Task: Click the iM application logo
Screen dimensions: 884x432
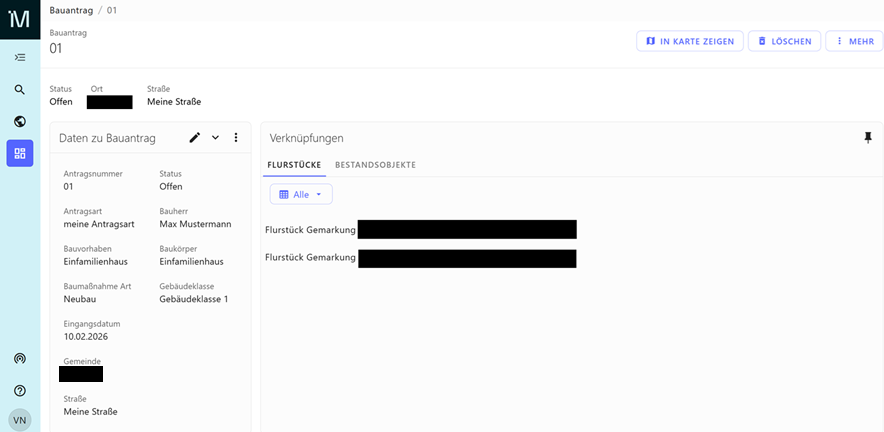Action: 20,19
